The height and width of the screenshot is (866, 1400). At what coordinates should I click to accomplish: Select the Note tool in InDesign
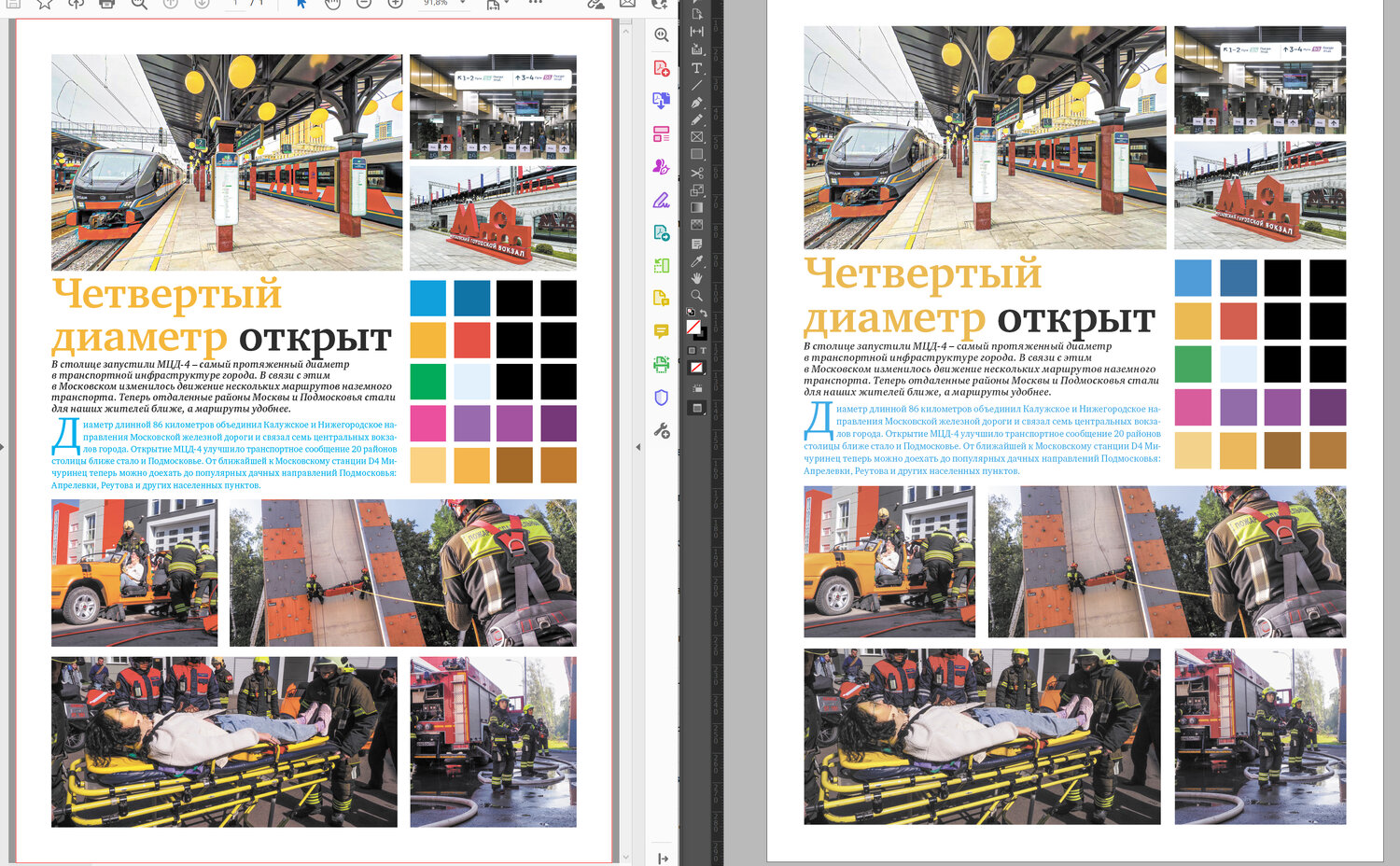tap(696, 244)
